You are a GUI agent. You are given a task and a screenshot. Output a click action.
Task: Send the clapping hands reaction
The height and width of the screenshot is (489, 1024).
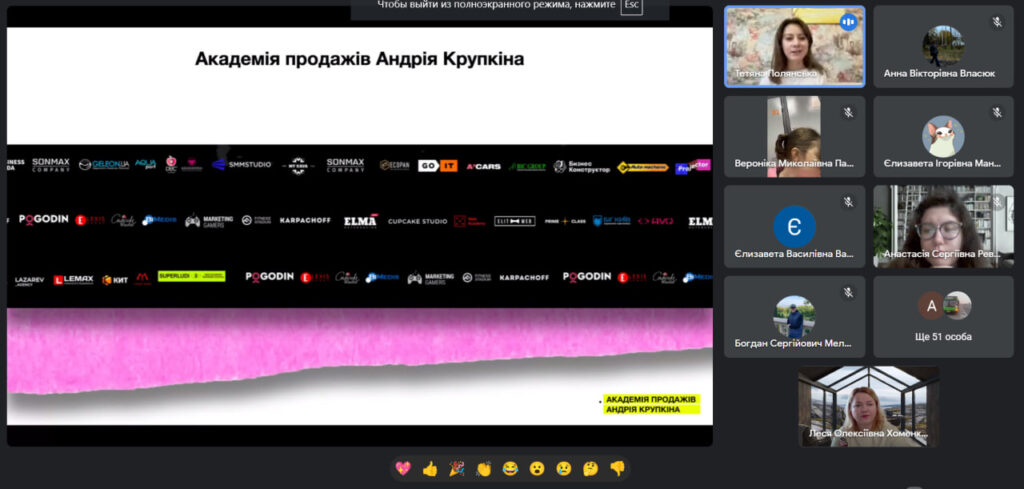click(484, 468)
